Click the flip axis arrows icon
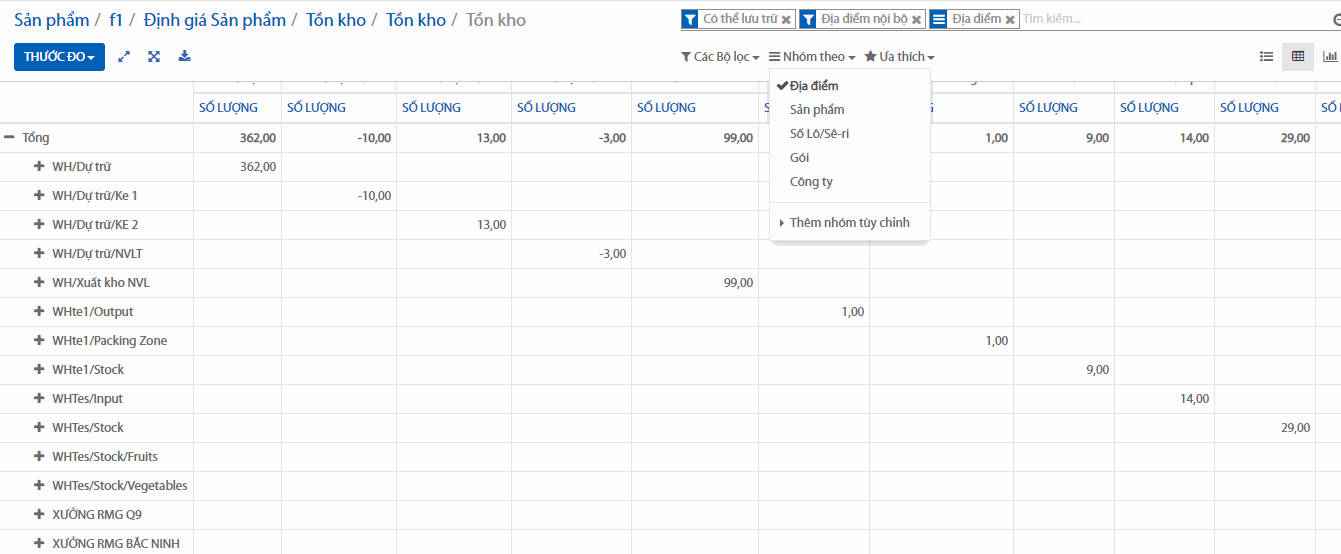The image size is (1341, 554). [124, 57]
